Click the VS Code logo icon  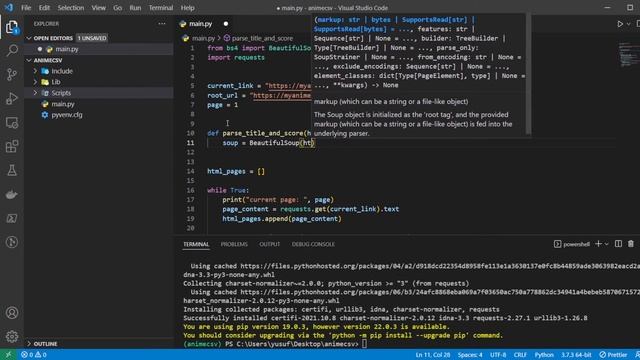[9, 7]
